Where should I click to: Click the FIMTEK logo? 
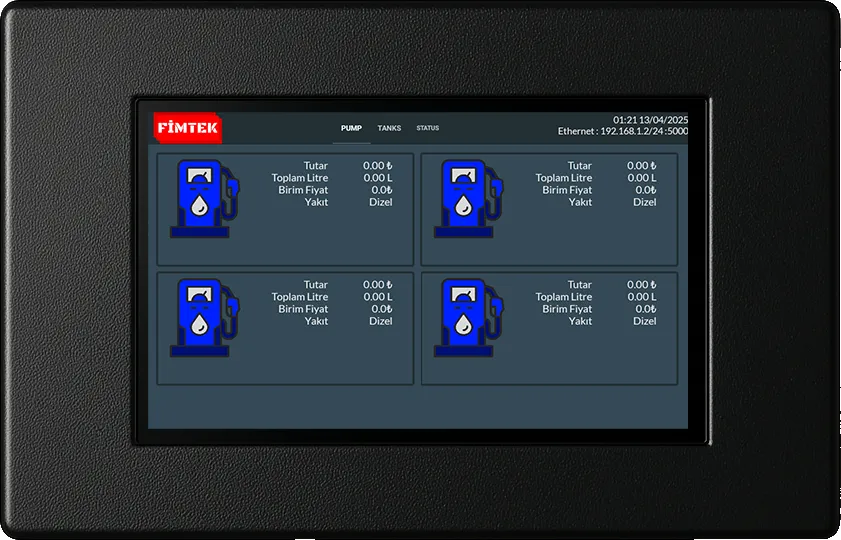[187, 128]
